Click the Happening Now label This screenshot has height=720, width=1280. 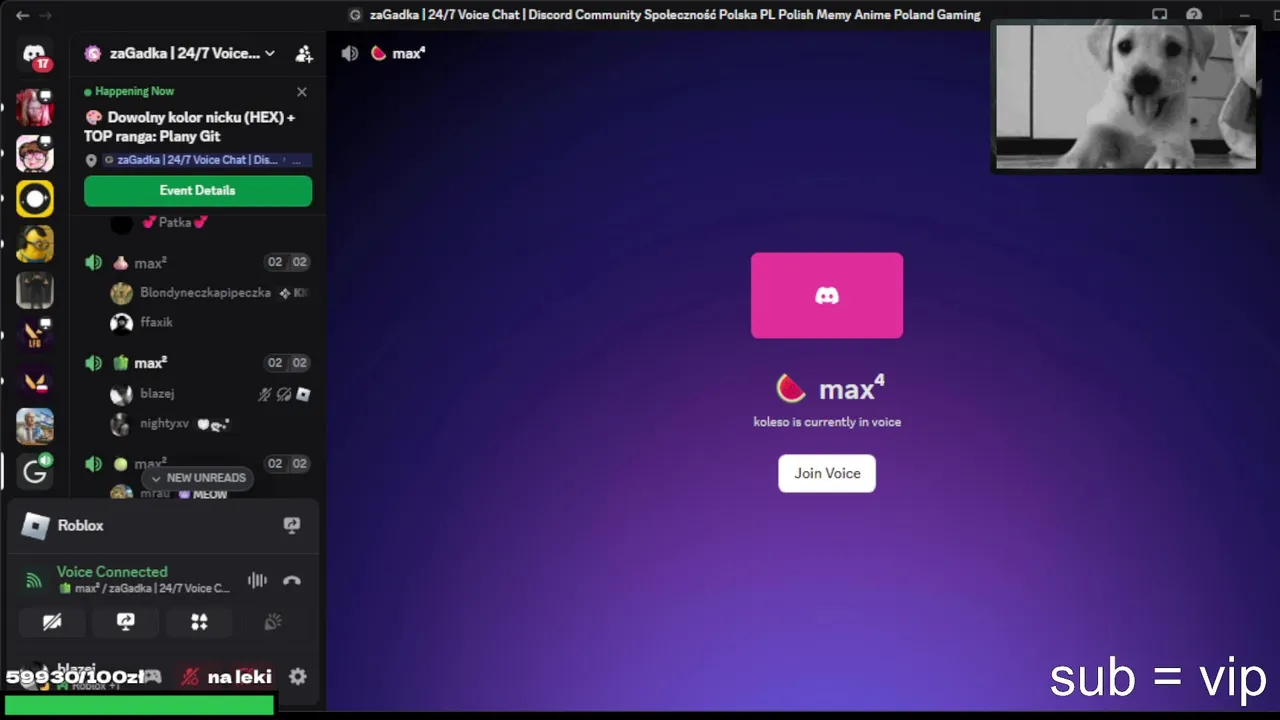pos(134,91)
